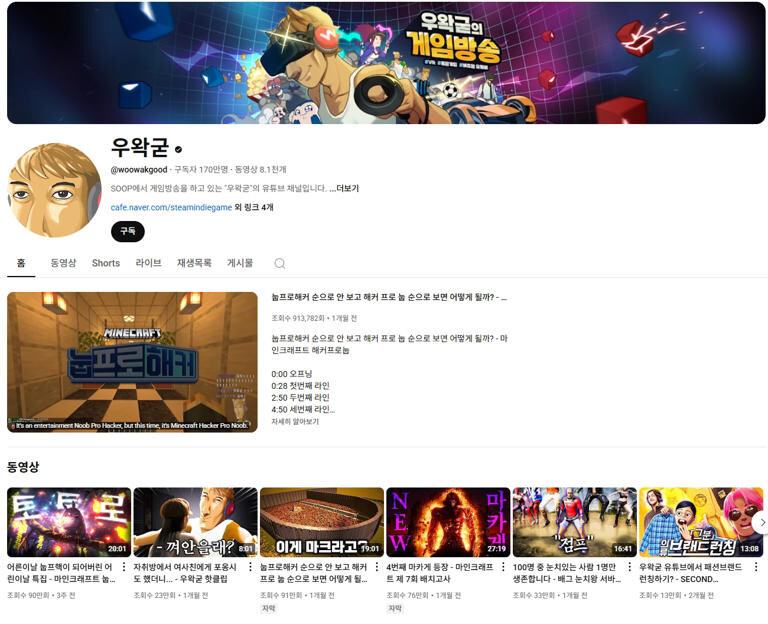Image resolution: width=768 pixels, height=624 pixels.
Task: Click the 게임방송 channel banner image
Action: tap(386, 63)
